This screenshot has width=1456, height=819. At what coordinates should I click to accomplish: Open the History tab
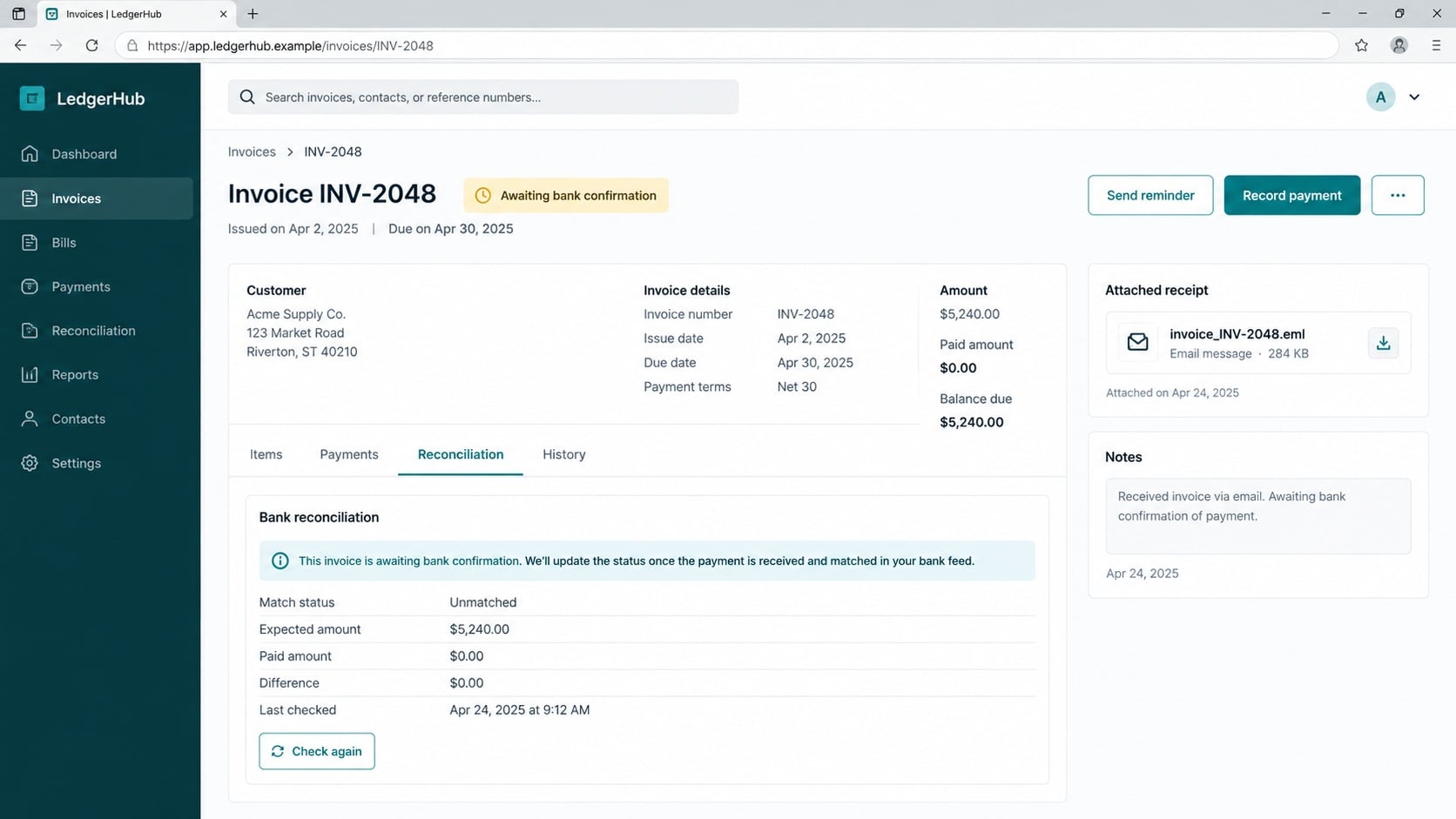(564, 454)
